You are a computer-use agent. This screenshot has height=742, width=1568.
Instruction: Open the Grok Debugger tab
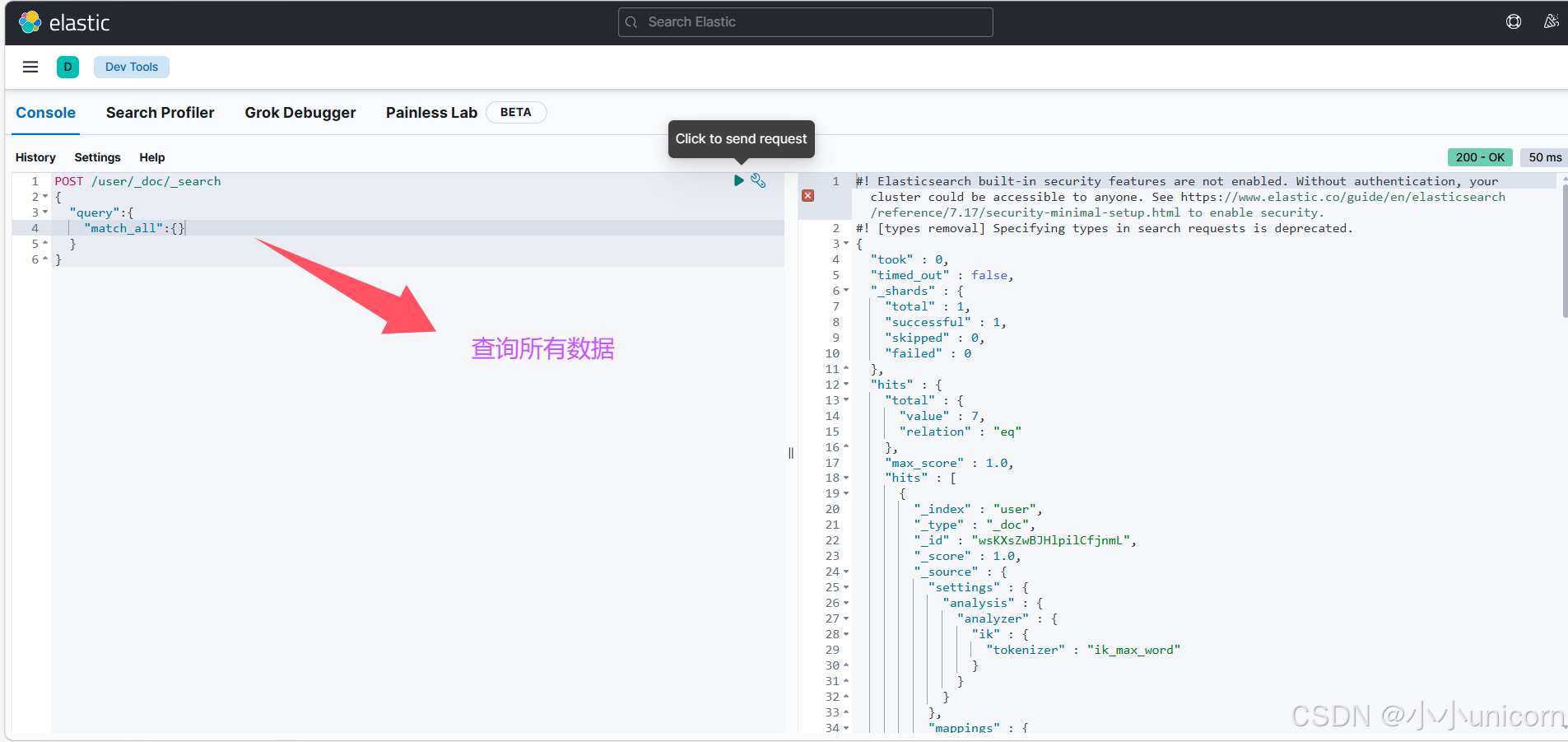click(300, 113)
